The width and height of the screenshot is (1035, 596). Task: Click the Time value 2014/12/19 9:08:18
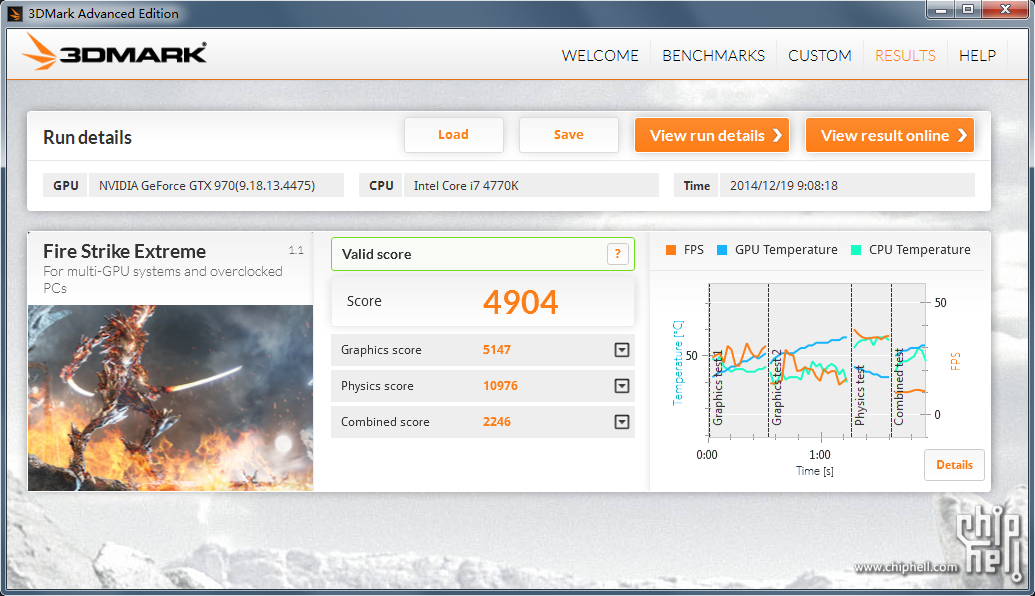784,185
